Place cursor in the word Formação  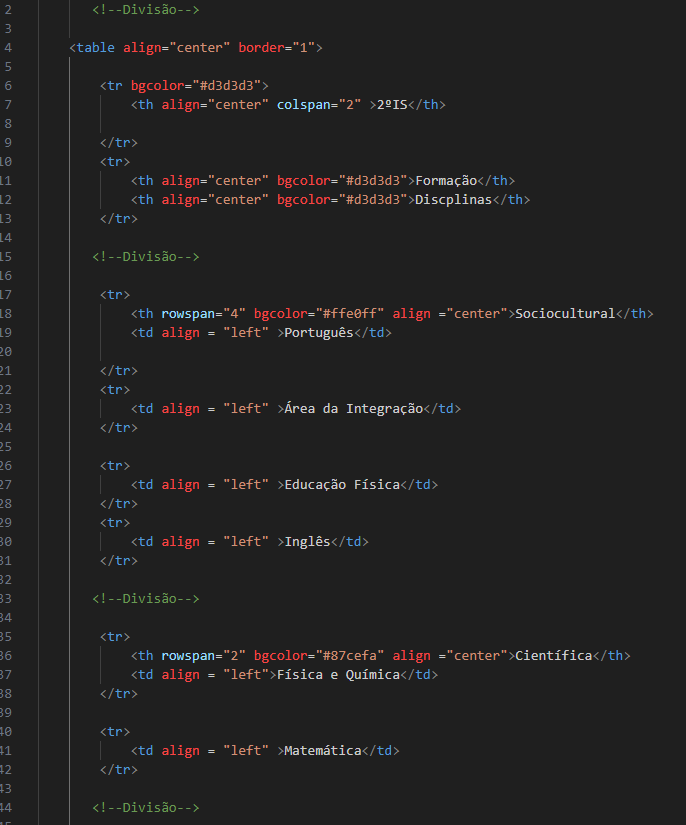pos(445,181)
